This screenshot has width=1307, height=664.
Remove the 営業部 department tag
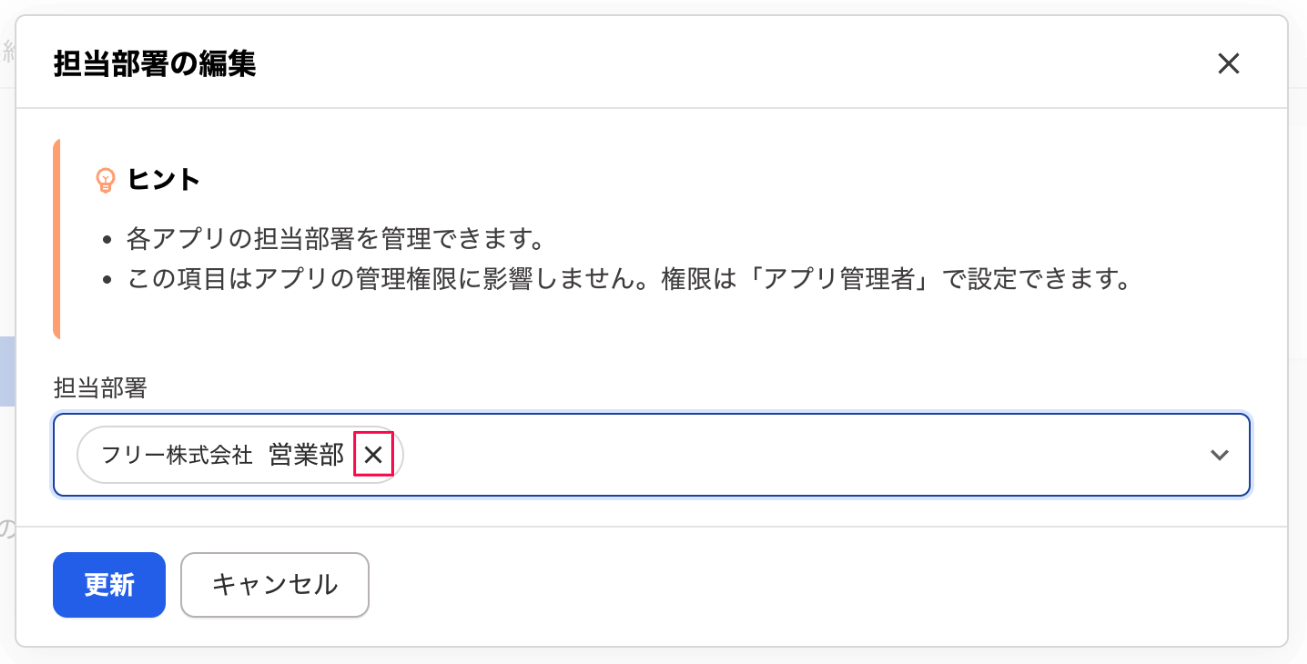373,455
